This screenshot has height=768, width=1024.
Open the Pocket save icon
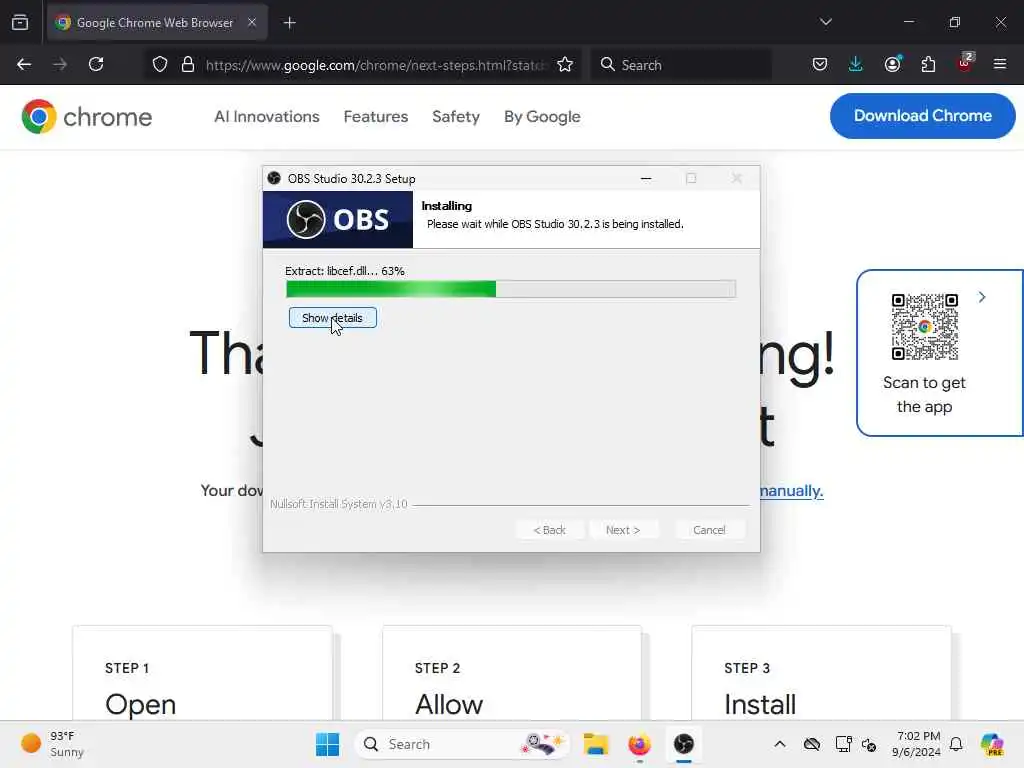(x=820, y=64)
